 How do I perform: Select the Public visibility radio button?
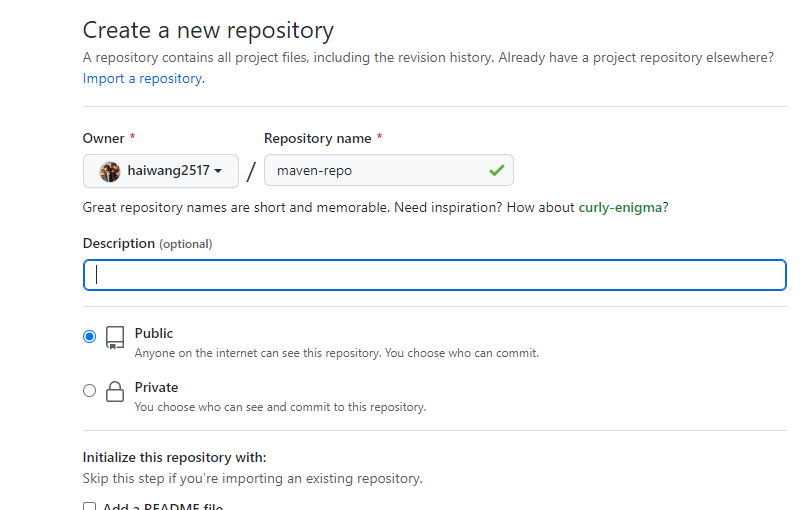pos(90,337)
